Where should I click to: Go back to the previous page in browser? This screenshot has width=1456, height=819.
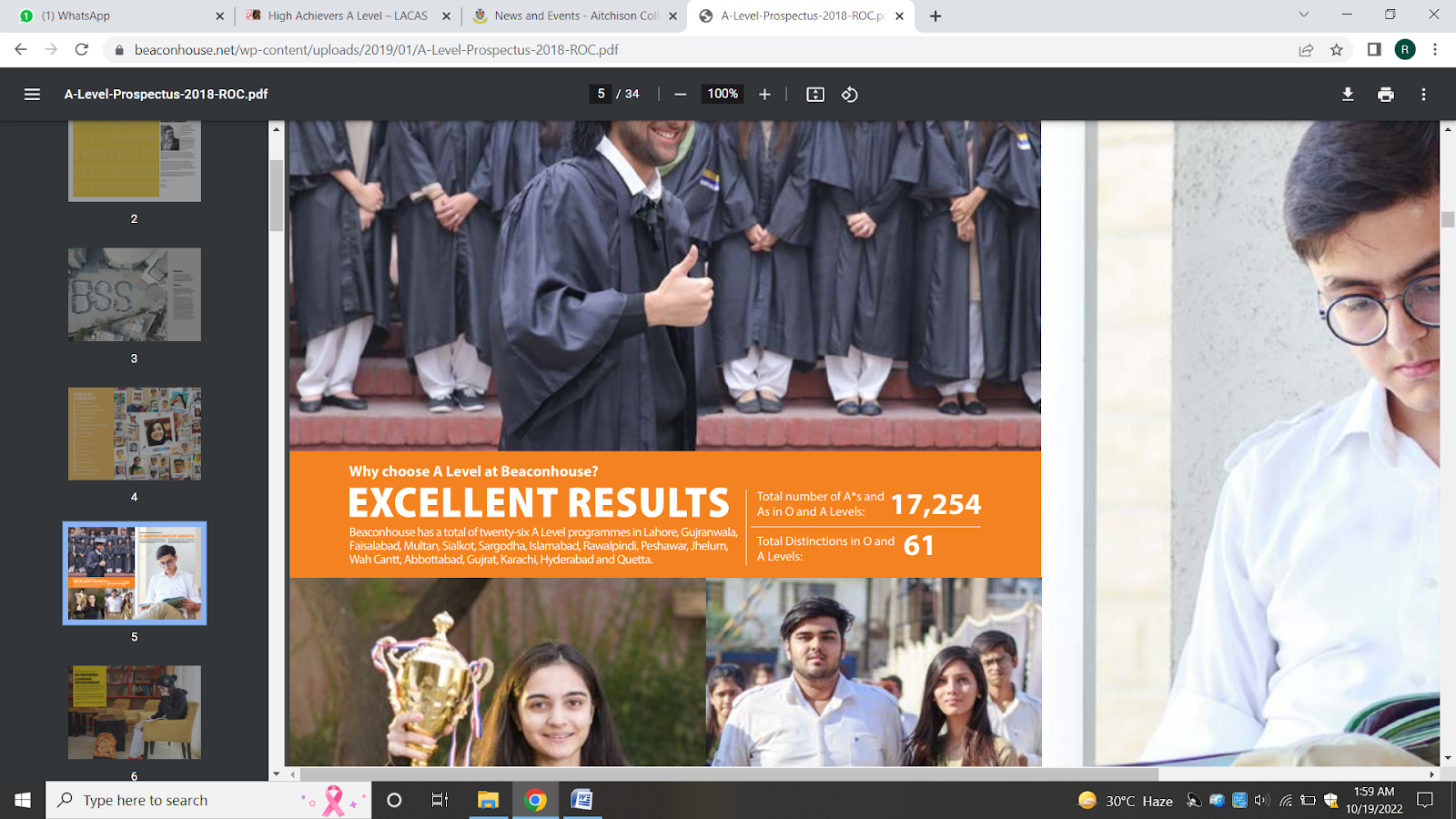click(x=21, y=49)
